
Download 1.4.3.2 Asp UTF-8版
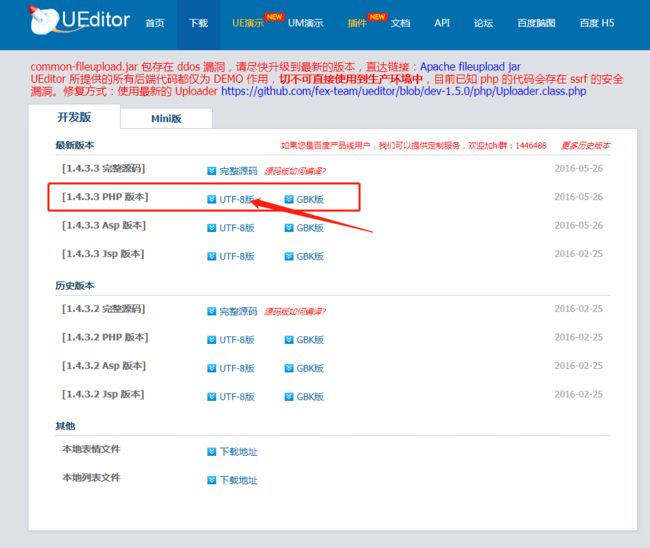point(237,368)
